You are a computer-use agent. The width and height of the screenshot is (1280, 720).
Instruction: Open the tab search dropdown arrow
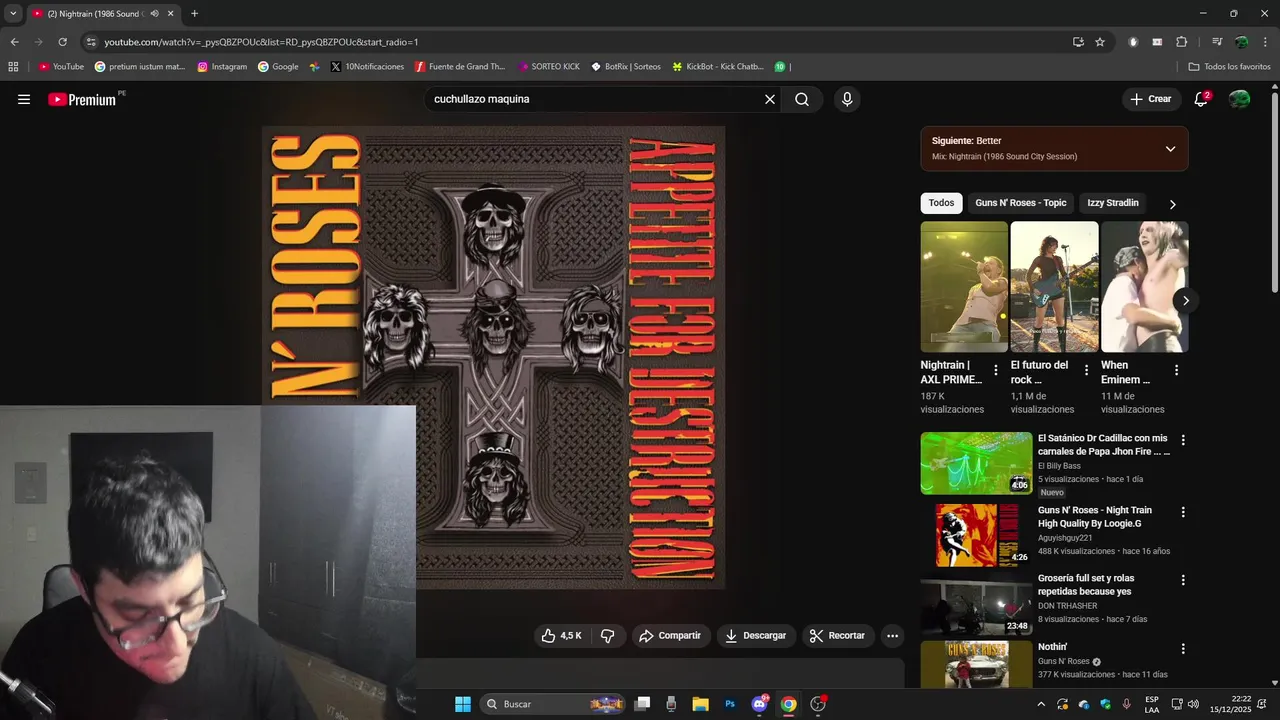tap(13, 14)
